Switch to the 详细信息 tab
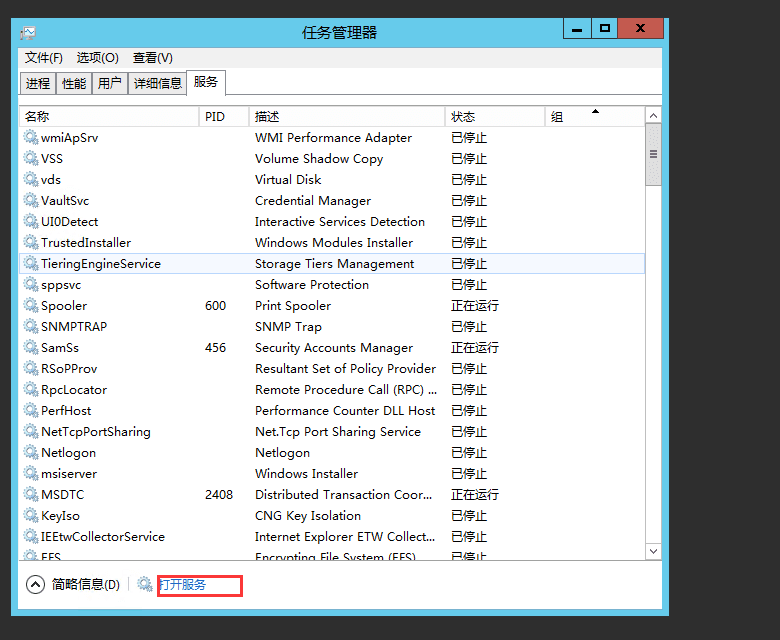The width and height of the screenshot is (780, 640). (x=158, y=83)
